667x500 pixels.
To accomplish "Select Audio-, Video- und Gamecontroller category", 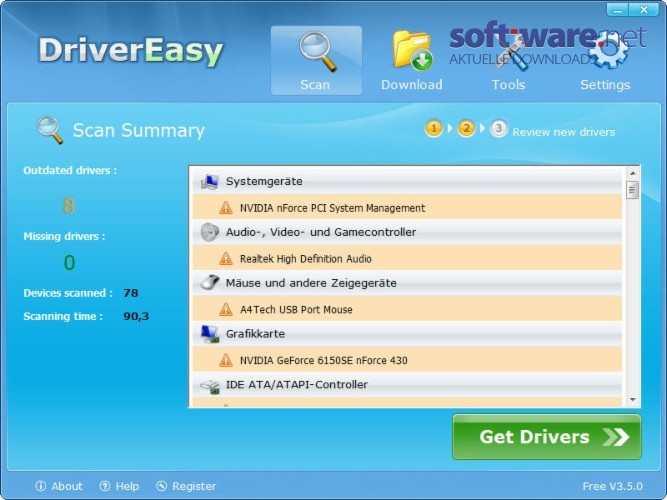I will tap(407, 232).
